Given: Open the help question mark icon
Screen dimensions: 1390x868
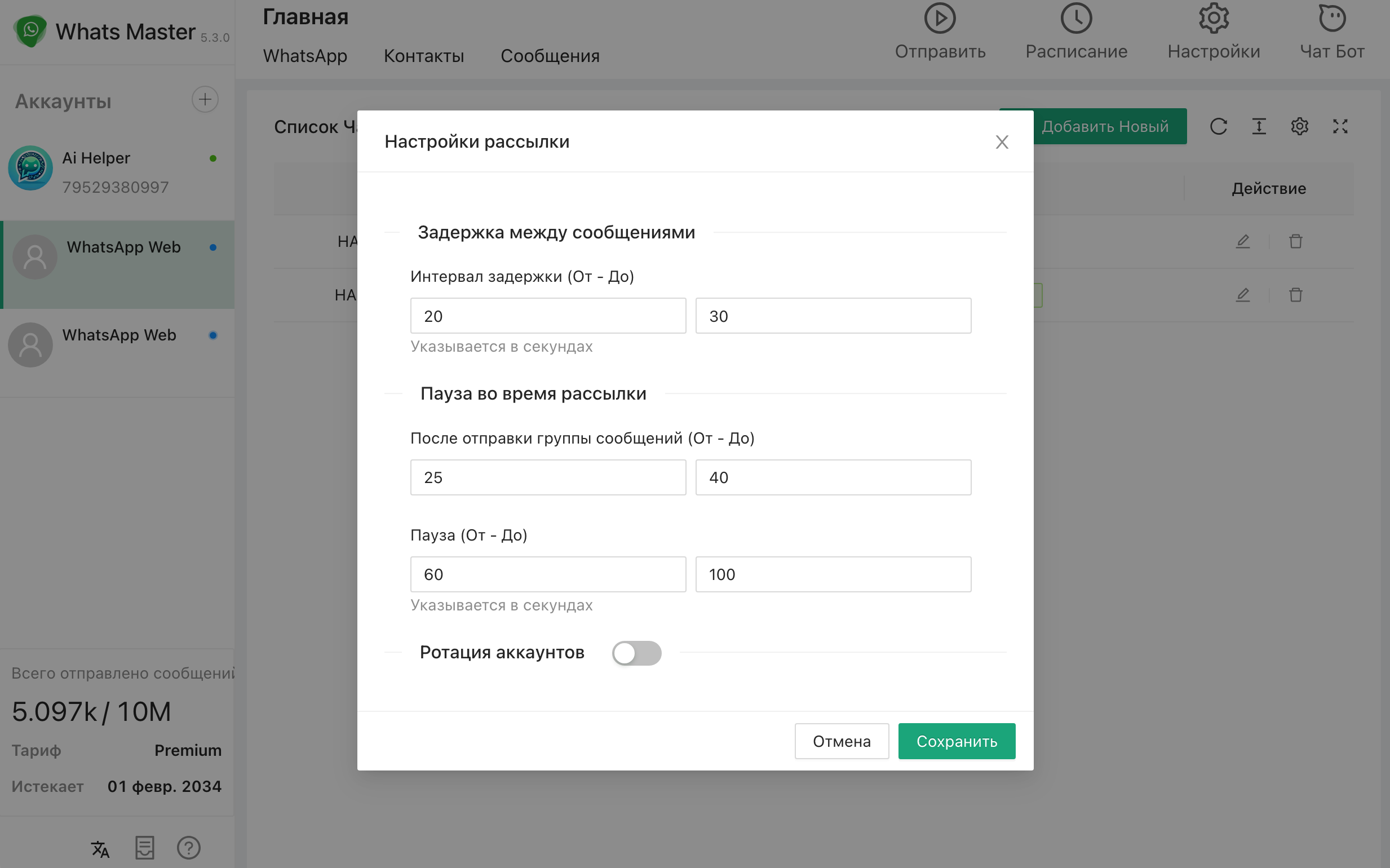Looking at the screenshot, I should [x=188, y=848].
